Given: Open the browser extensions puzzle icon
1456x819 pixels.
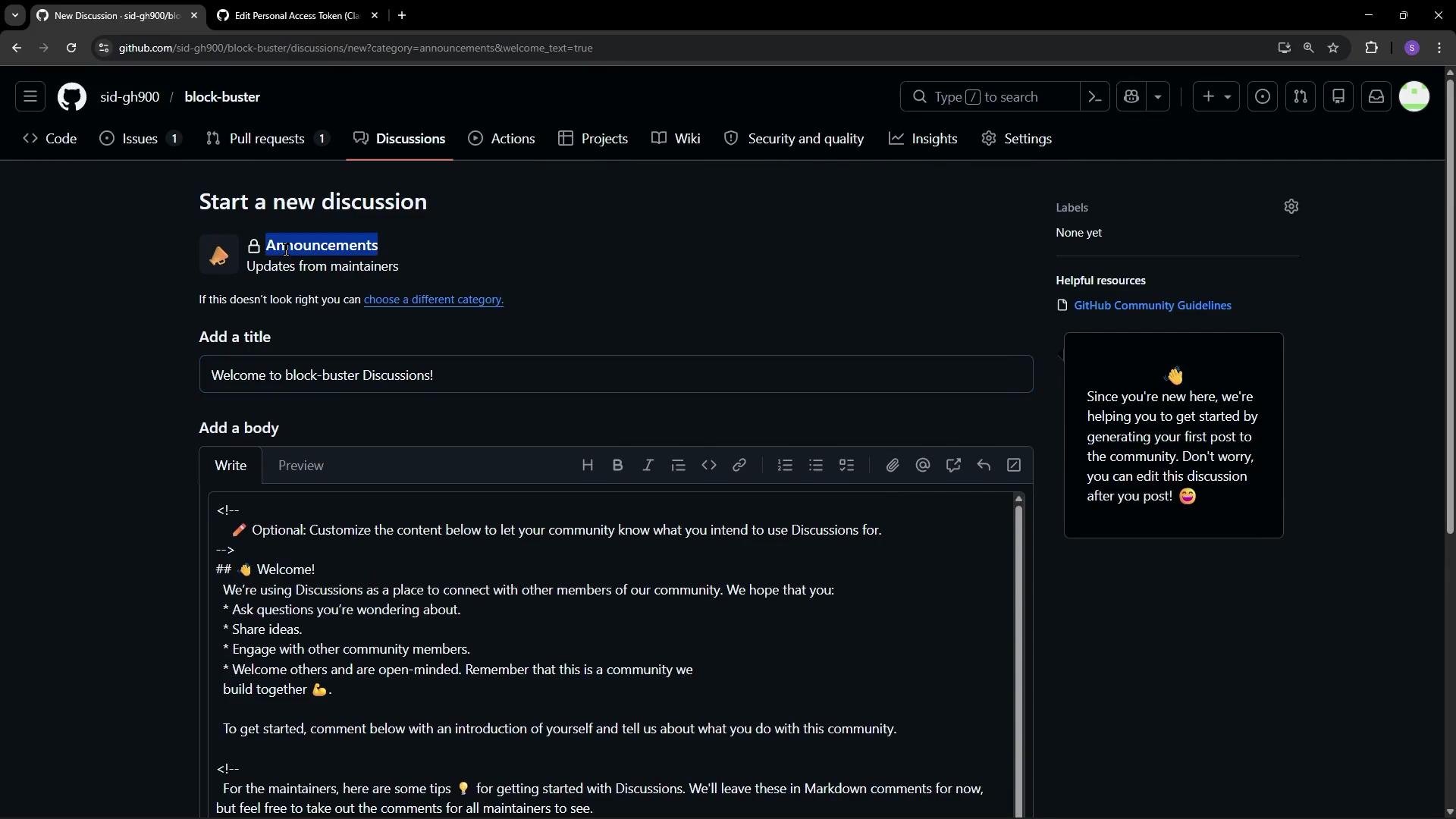Looking at the screenshot, I should click(x=1371, y=48).
